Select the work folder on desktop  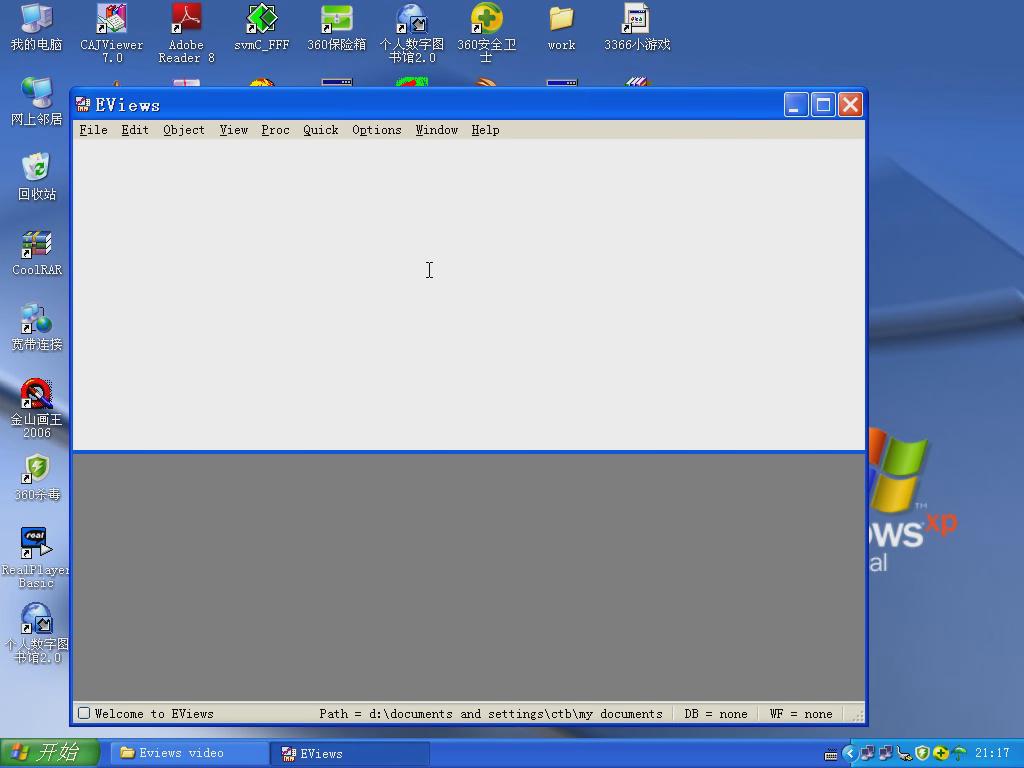(x=562, y=28)
